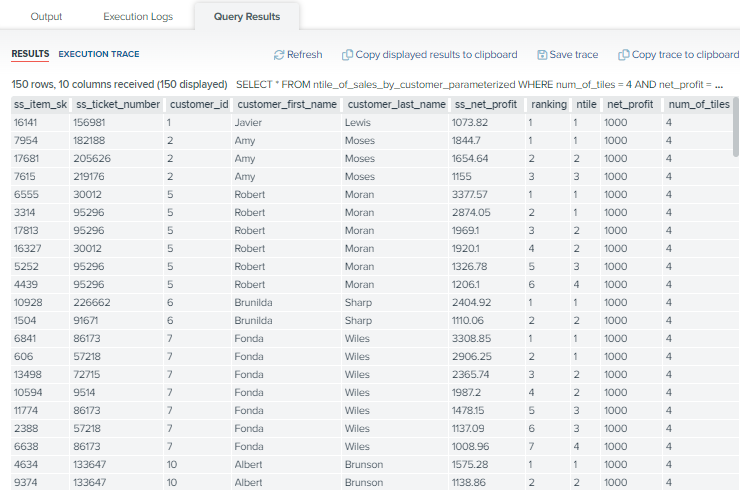Click the first name cell 'Javier'
Image resolution: width=740 pixels, height=490 pixels.
[287, 123]
